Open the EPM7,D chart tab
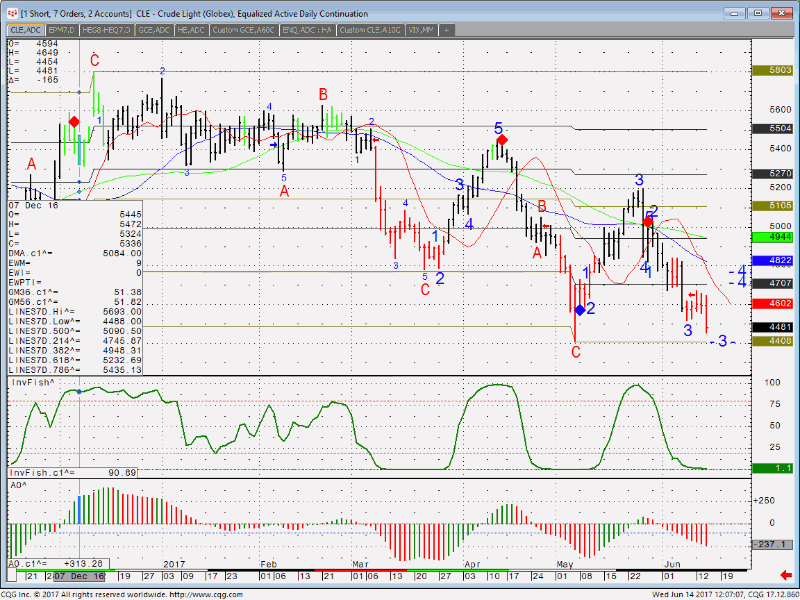 62,30
